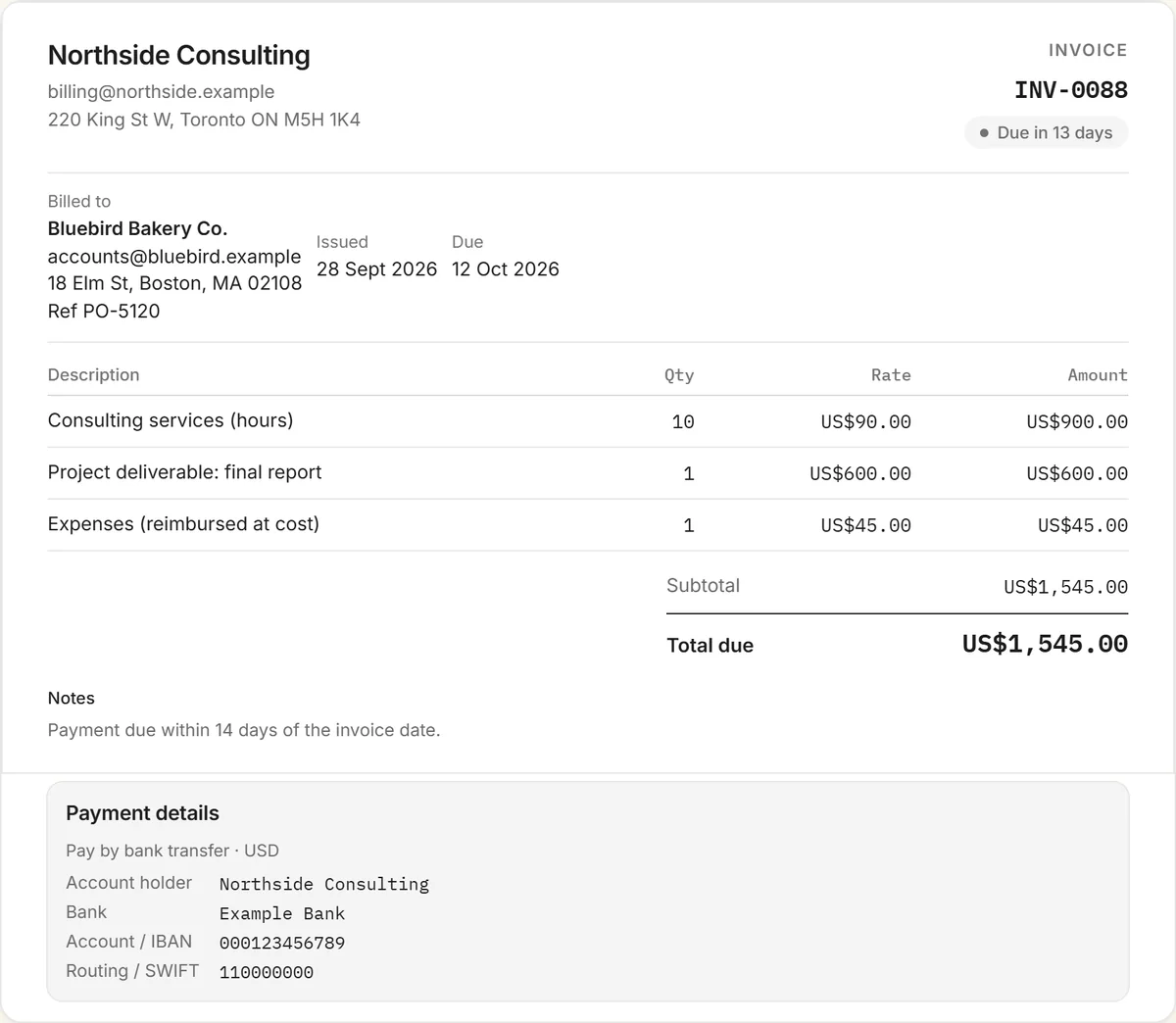Select the subtotal value US$1,545.00
Screen dimensions: 1176x1023
pos(1065,587)
